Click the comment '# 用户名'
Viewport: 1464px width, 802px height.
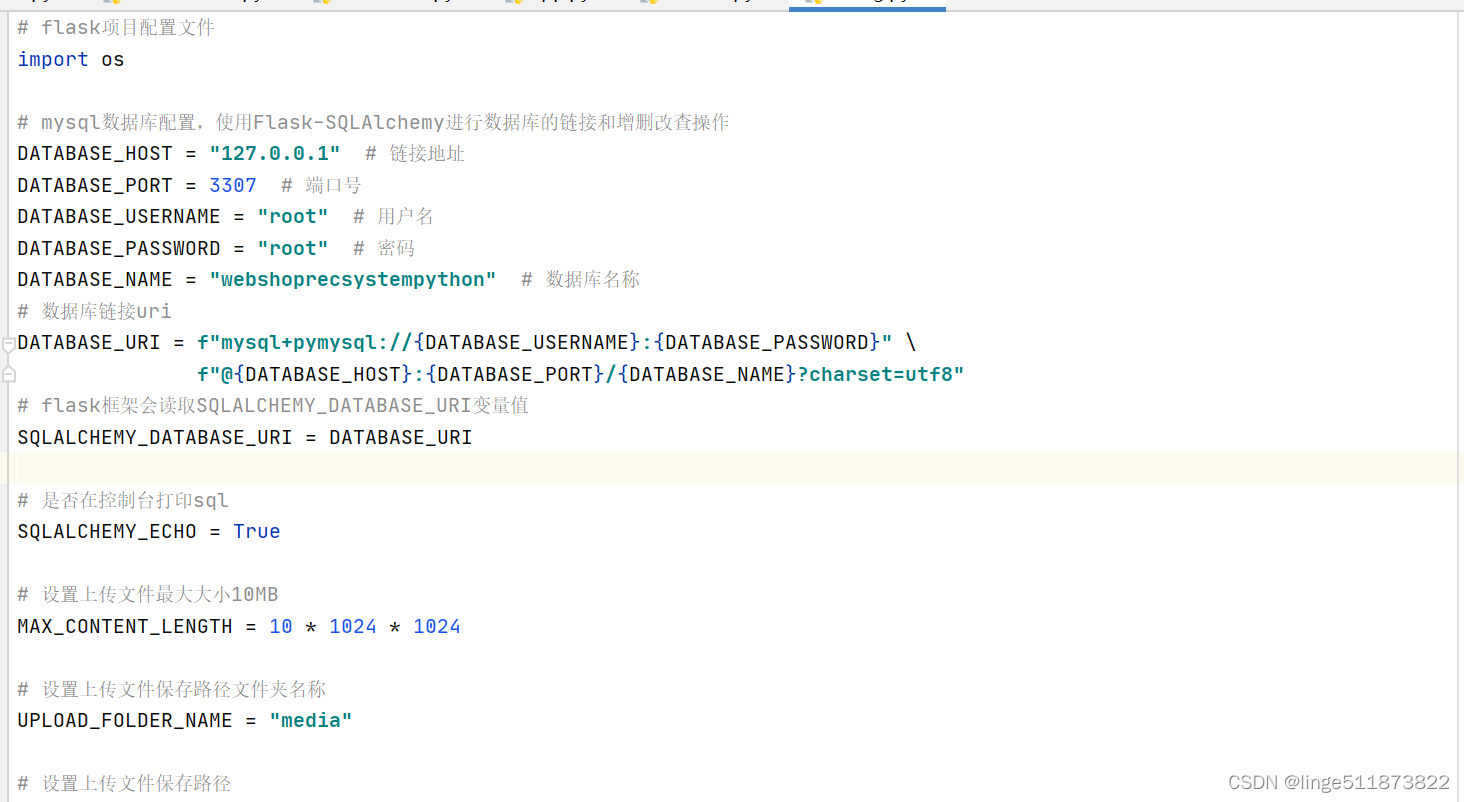tap(393, 217)
